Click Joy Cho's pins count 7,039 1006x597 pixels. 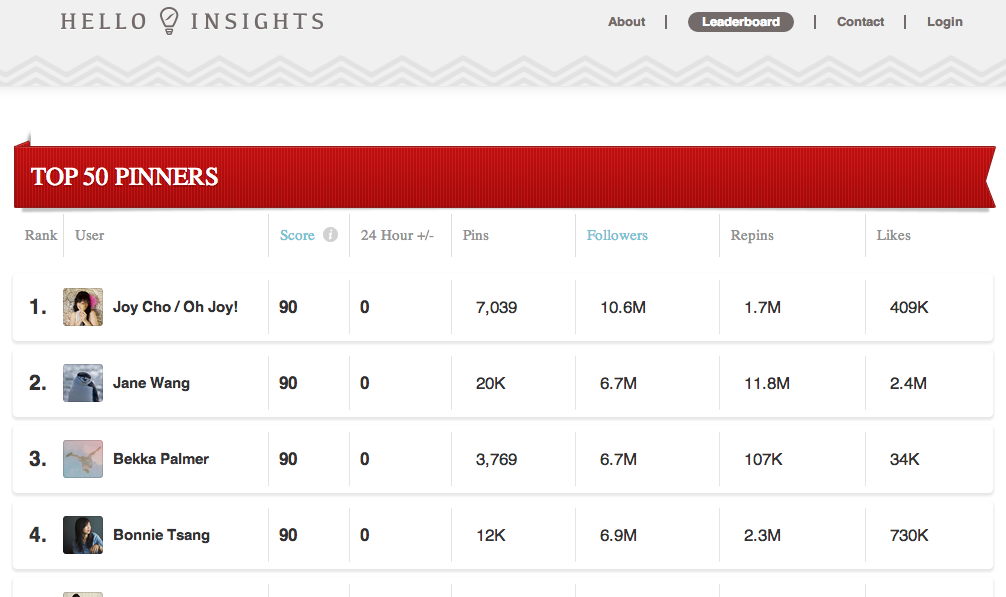(x=496, y=308)
